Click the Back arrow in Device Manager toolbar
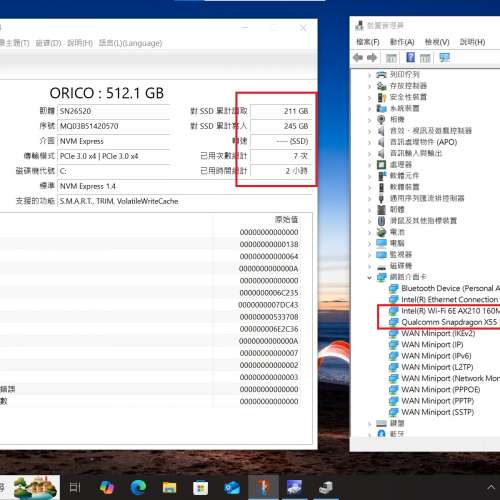The image size is (500, 500). pos(358,58)
